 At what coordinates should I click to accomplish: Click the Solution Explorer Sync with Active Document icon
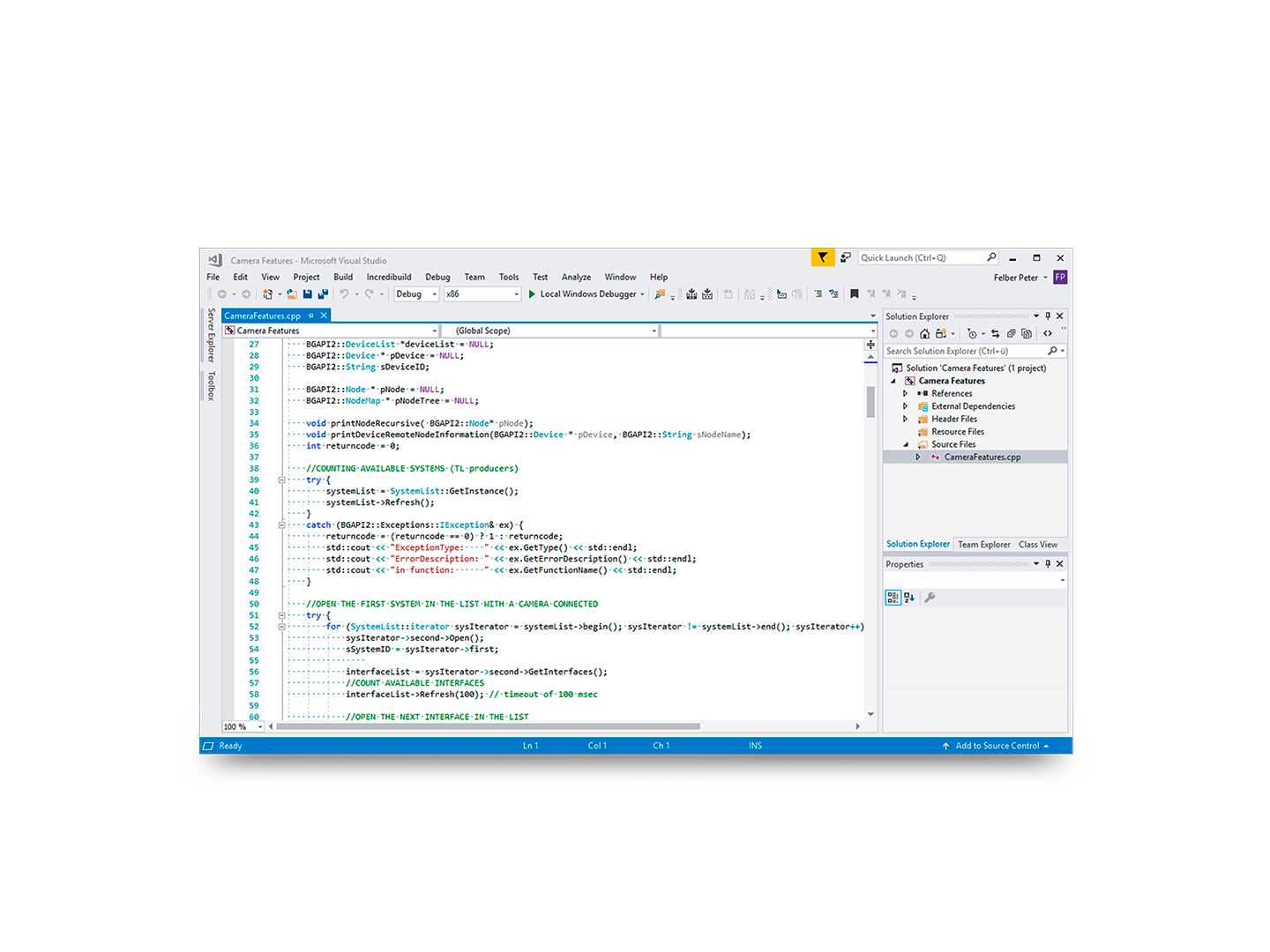pyautogui.click(x=996, y=333)
